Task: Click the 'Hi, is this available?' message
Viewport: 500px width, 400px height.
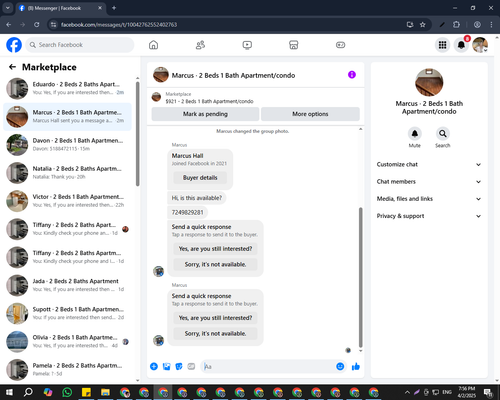Action: pos(197,198)
